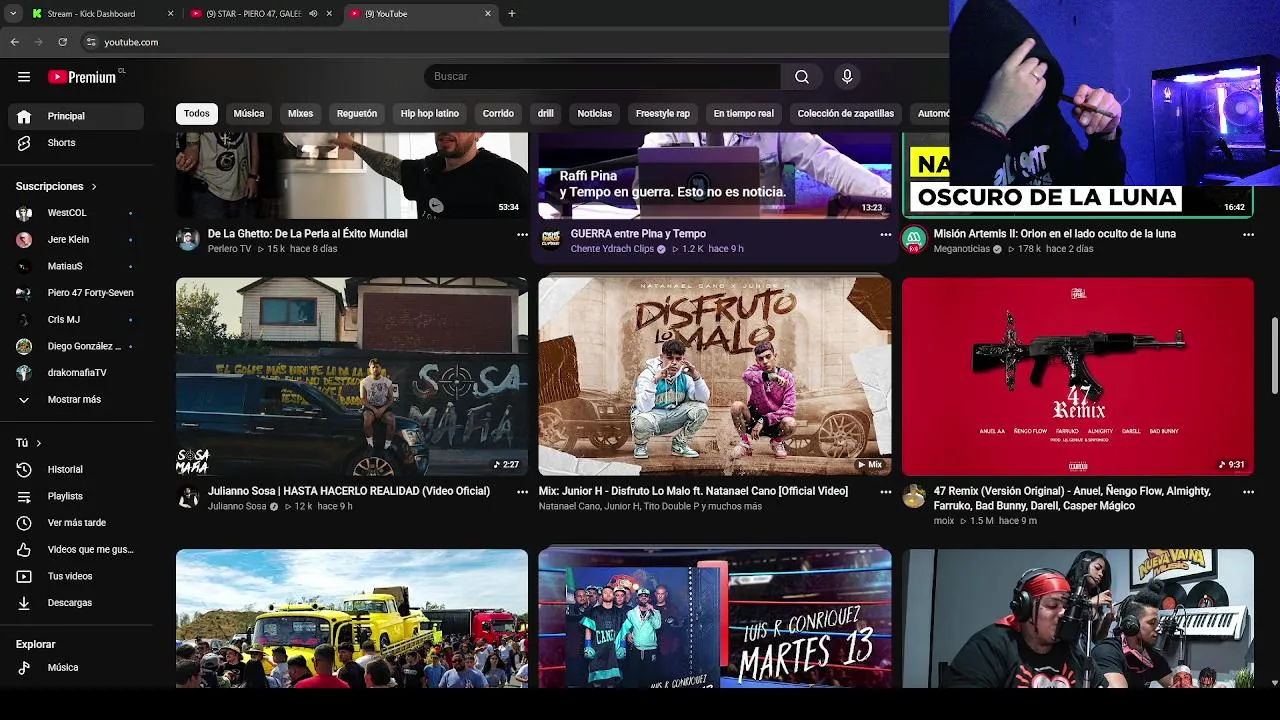Open Ver más tarde list
This screenshot has height=720, width=1280.
point(76,523)
